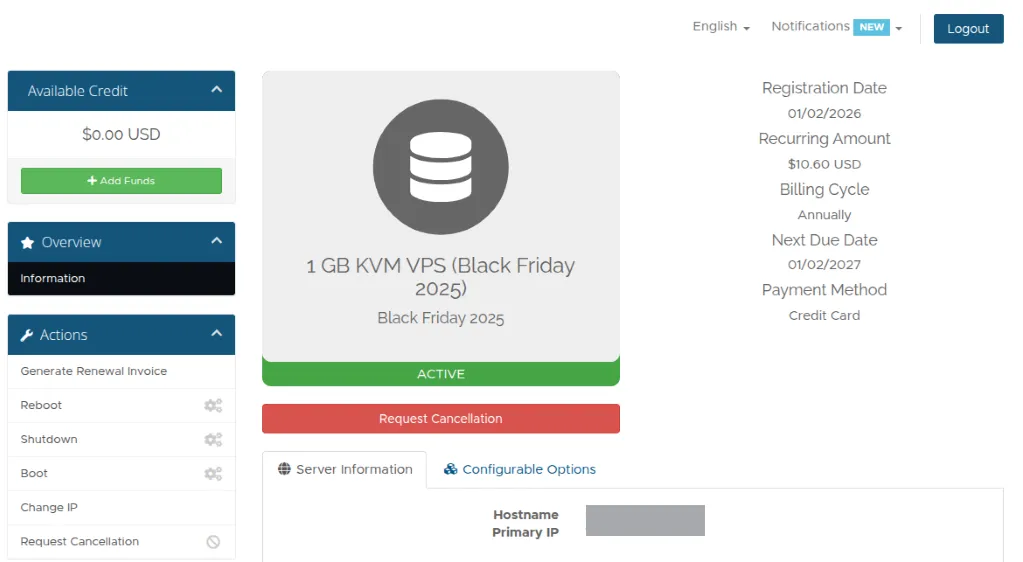Click the Logout button
This screenshot has height=562, width=1023.
pyautogui.click(x=968, y=29)
